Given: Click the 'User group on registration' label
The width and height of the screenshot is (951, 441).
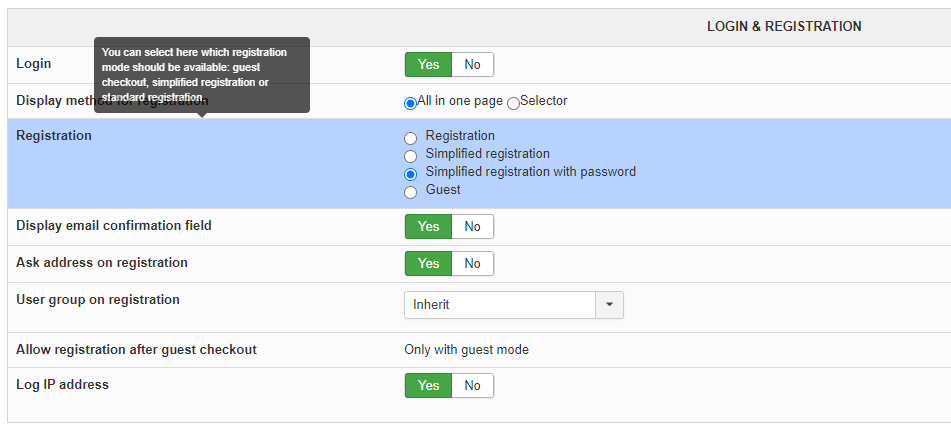Looking at the screenshot, I should tap(98, 300).
